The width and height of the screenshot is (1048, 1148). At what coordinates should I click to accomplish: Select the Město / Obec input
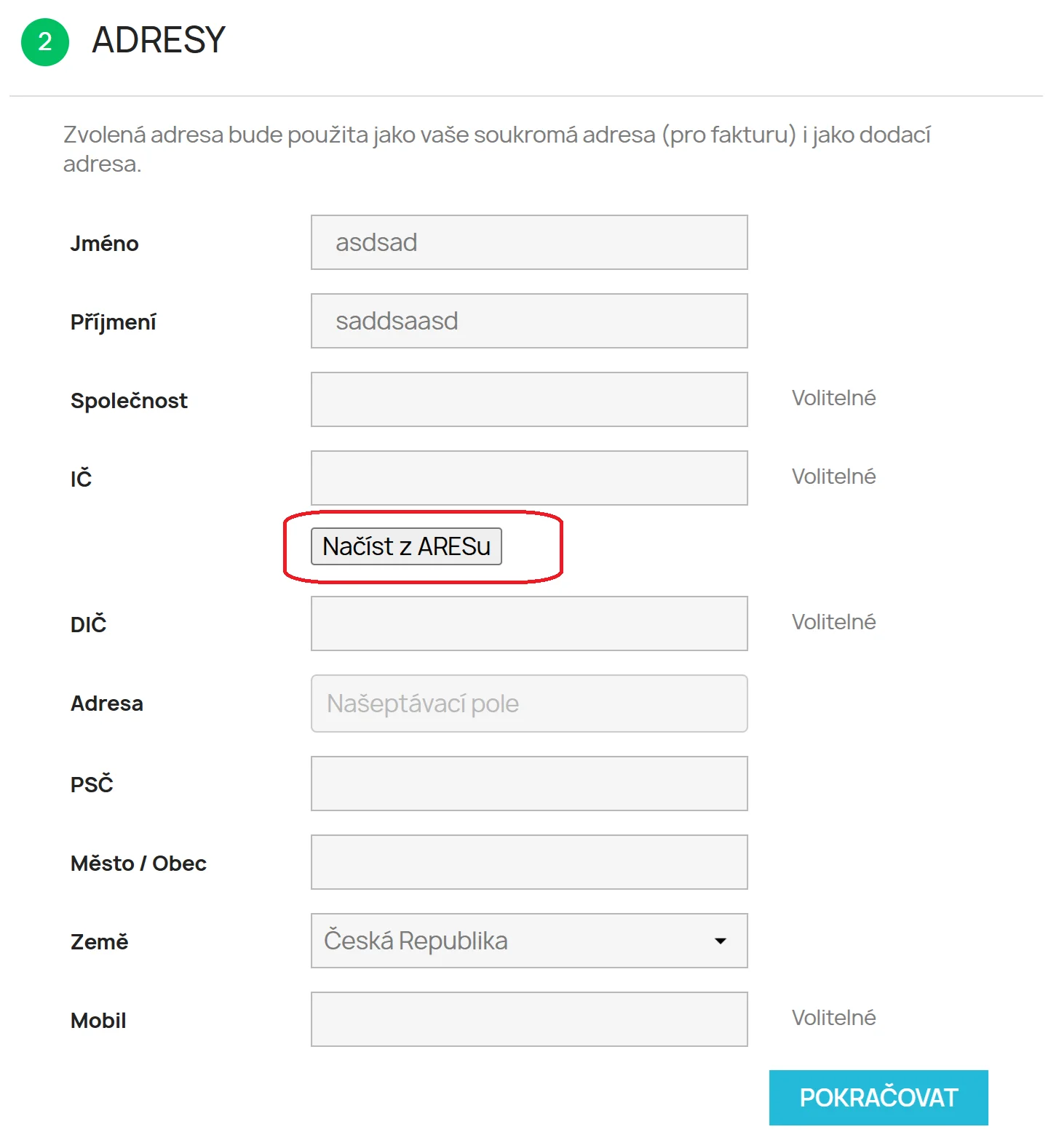pos(529,862)
